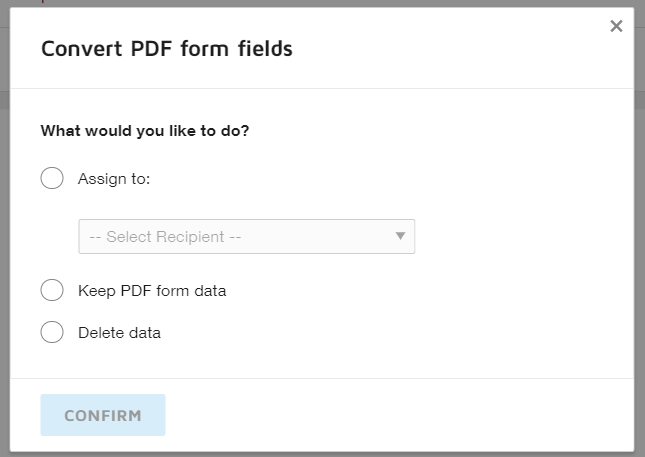Open the Select Recipient dropdown
The width and height of the screenshot is (645, 457).
point(246,237)
